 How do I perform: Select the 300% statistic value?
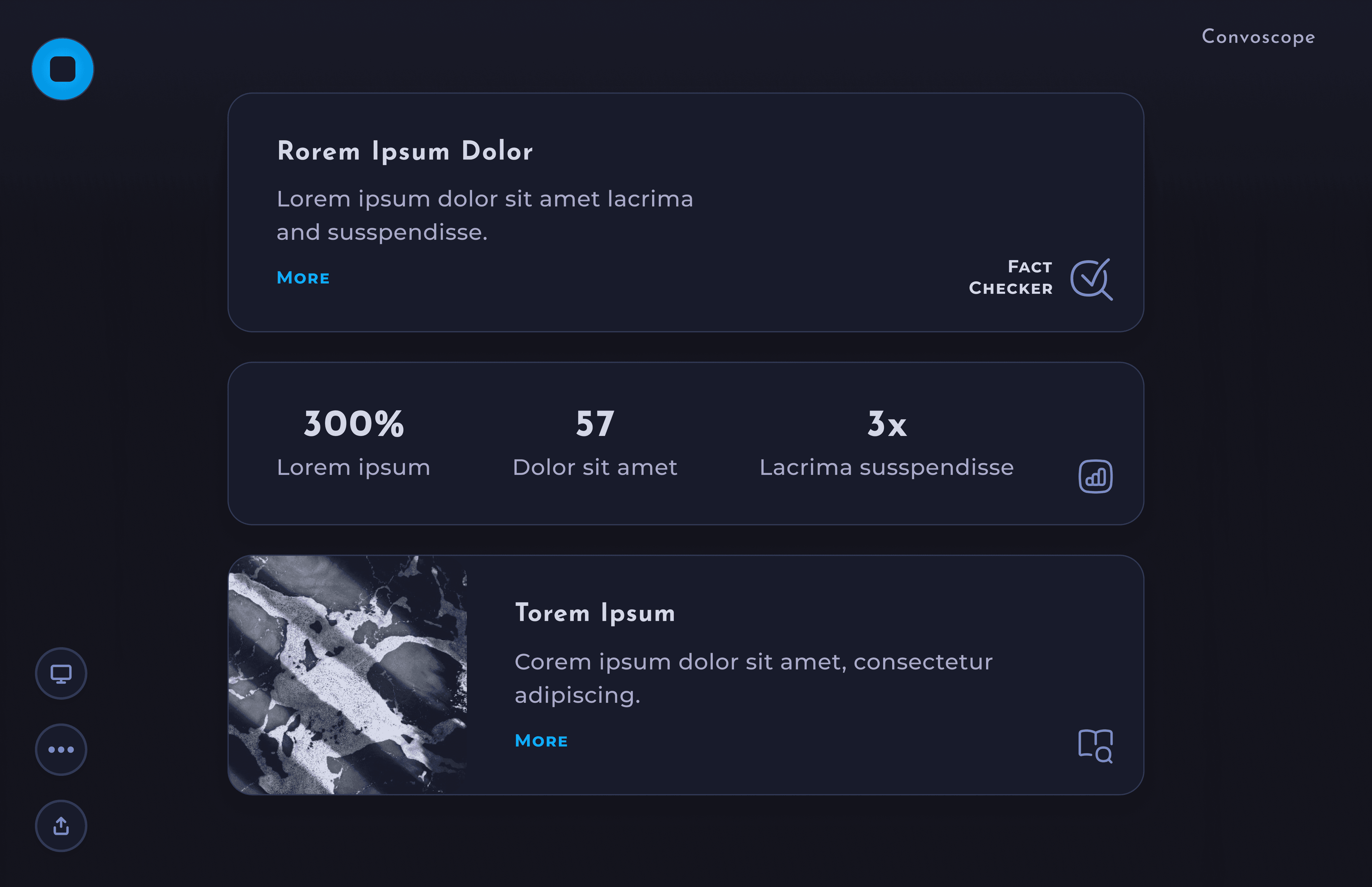point(353,424)
